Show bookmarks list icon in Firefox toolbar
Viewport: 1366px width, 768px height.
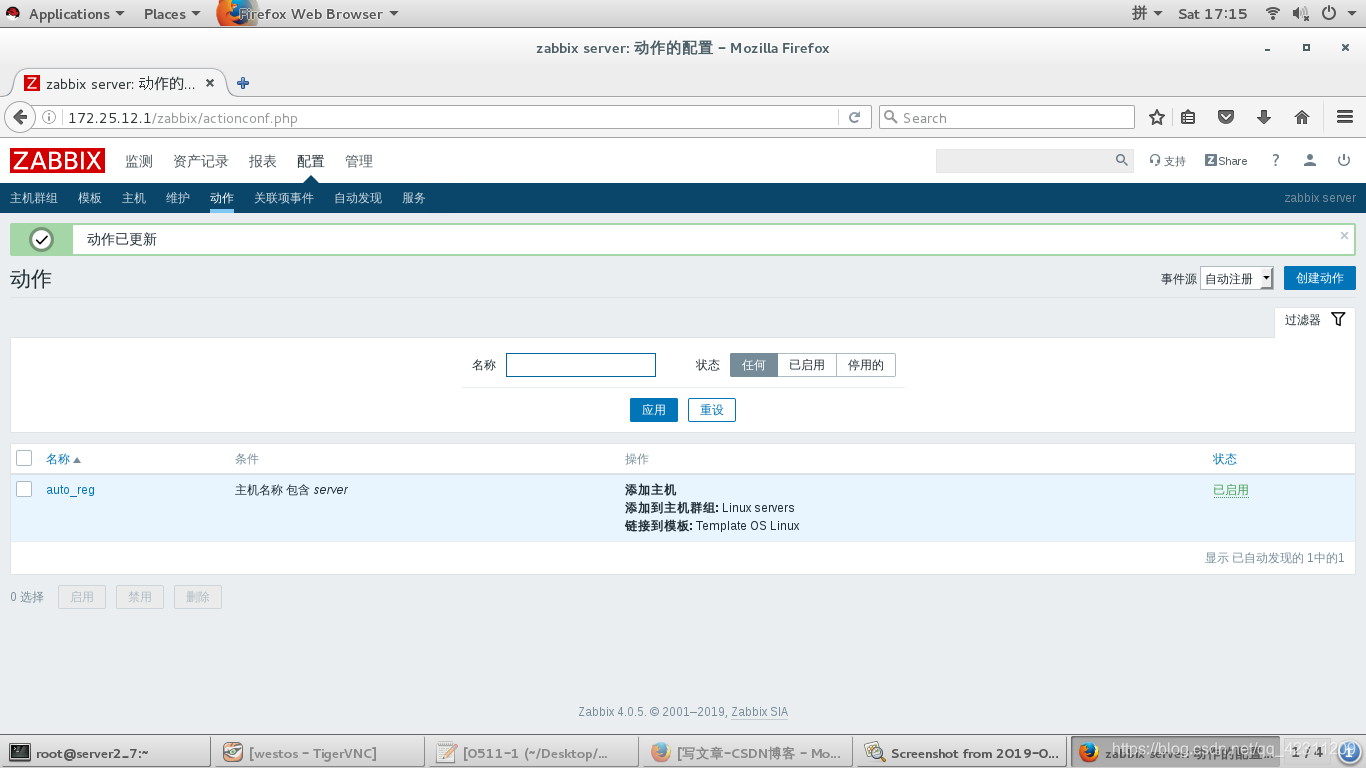(1188, 117)
